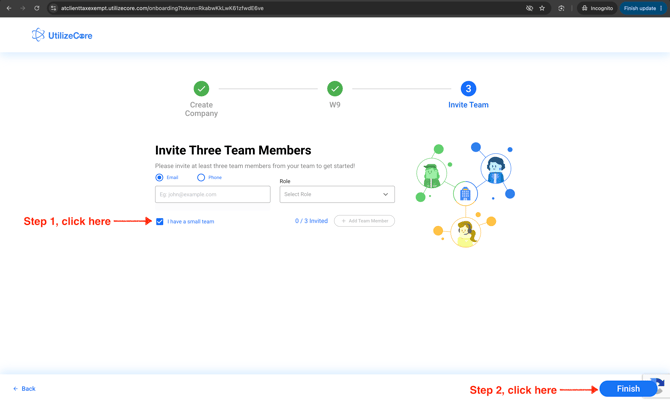Click the Role dropdown chevron arrow
This screenshot has height=403, width=670.
point(385,194)
